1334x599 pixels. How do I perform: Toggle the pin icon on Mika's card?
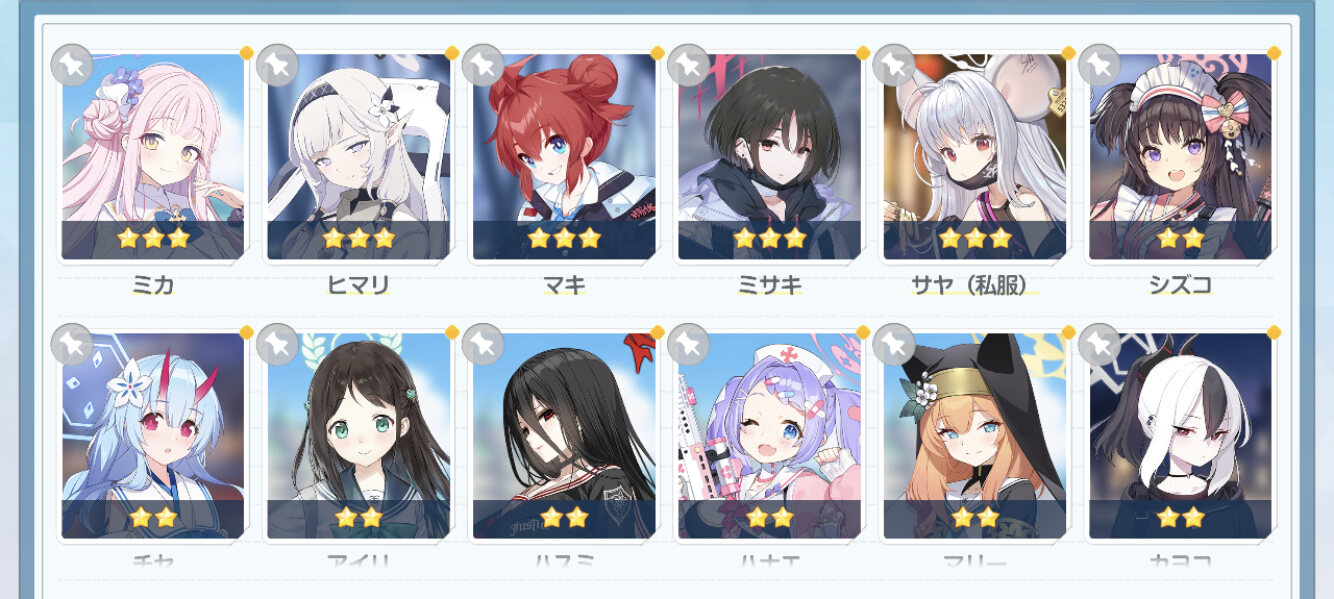point(72,65)
